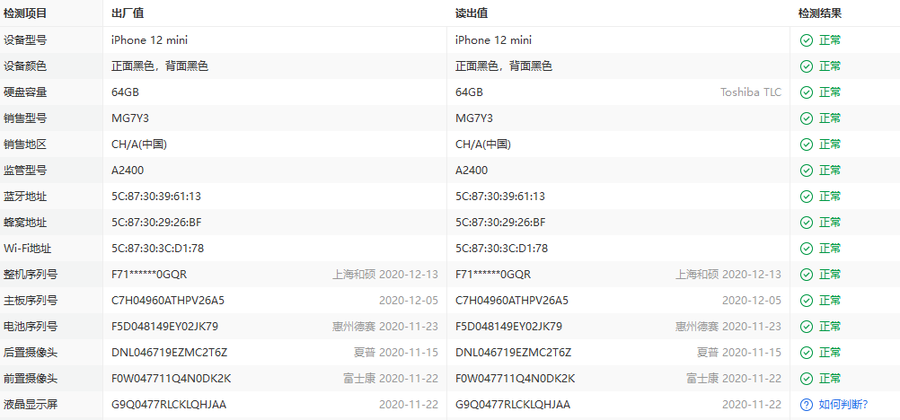Click read value CH/A(中国)
The height and width of the screenshot is (420, 900).
click(x=483, y=145)
